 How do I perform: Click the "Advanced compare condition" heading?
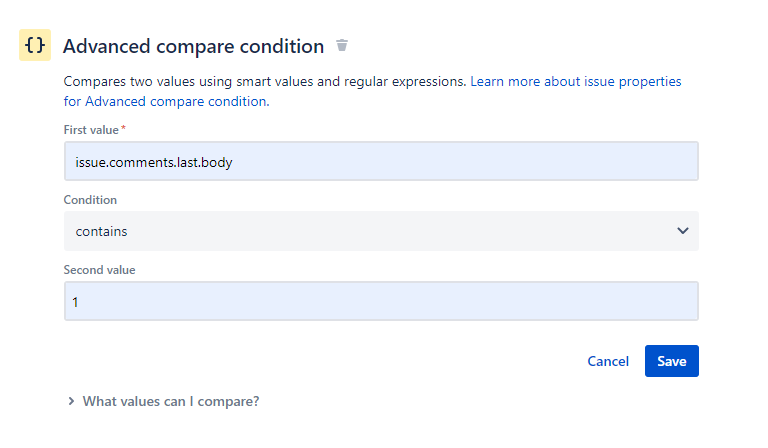tap(193, 46)
